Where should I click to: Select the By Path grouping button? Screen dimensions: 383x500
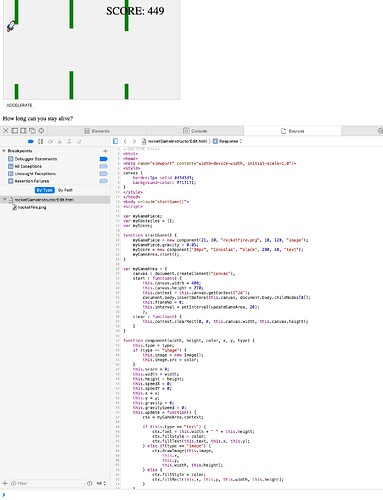pos(65,190)
